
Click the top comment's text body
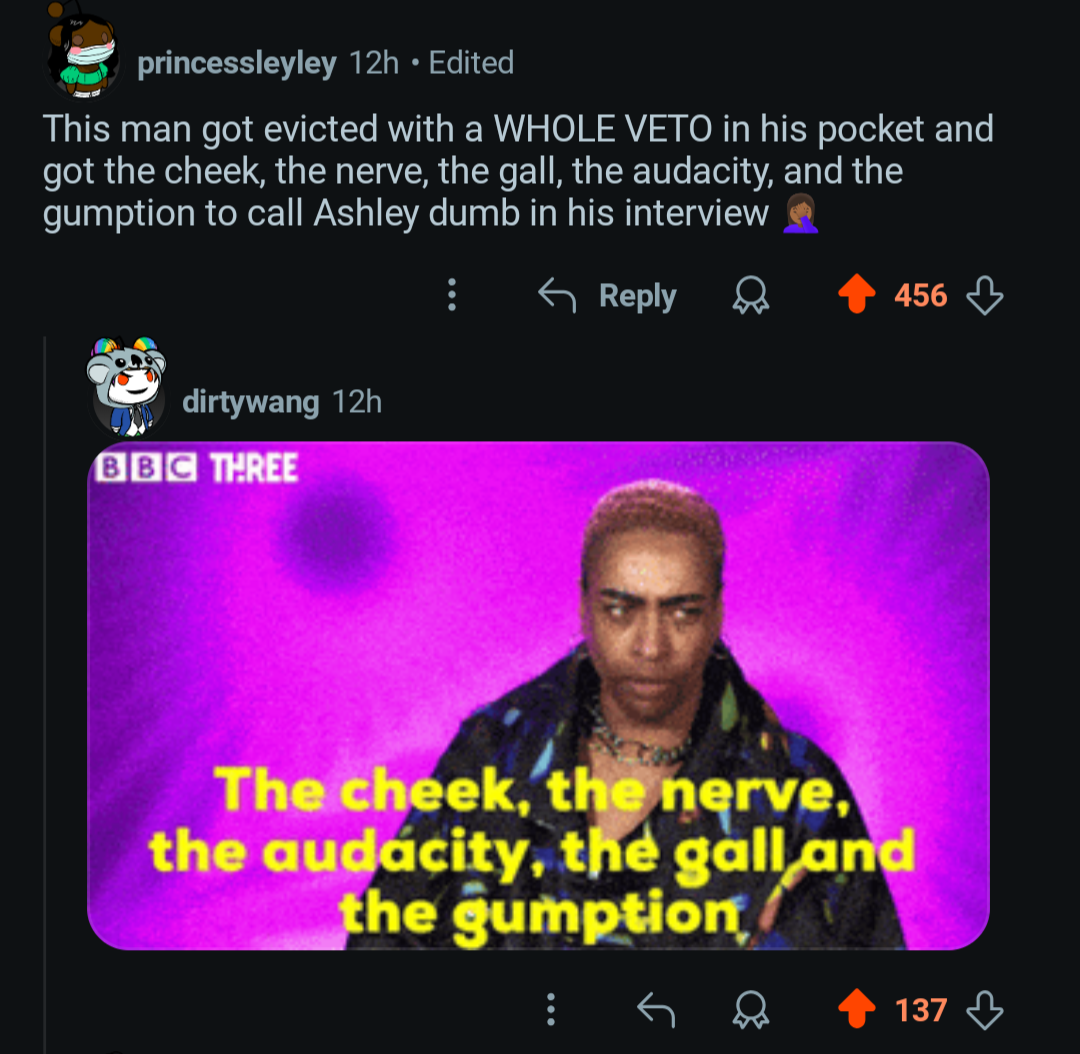pos(518,172)
